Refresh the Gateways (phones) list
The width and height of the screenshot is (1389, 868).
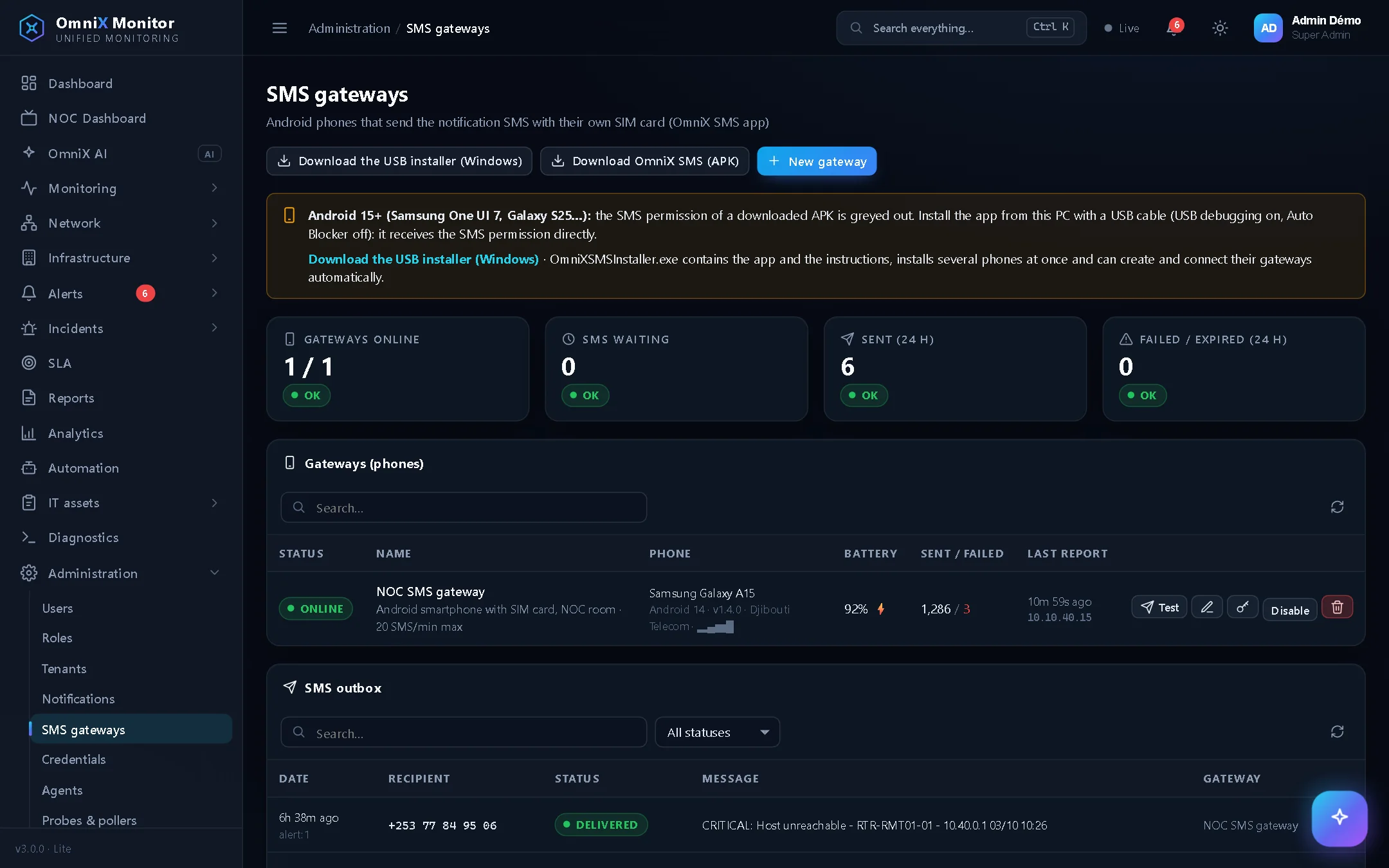click(1337, 507)
